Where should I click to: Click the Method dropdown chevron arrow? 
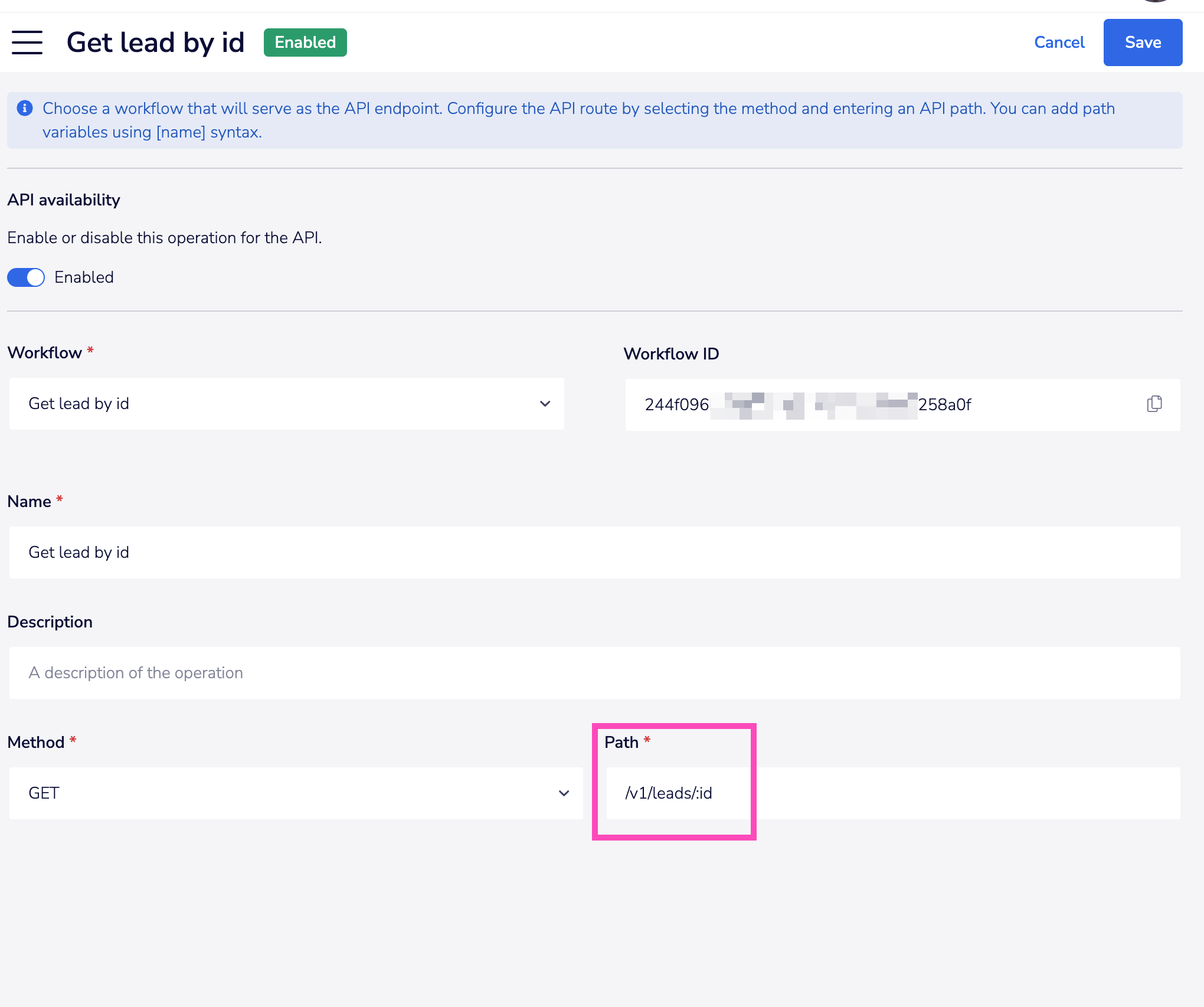pos(564,793)
